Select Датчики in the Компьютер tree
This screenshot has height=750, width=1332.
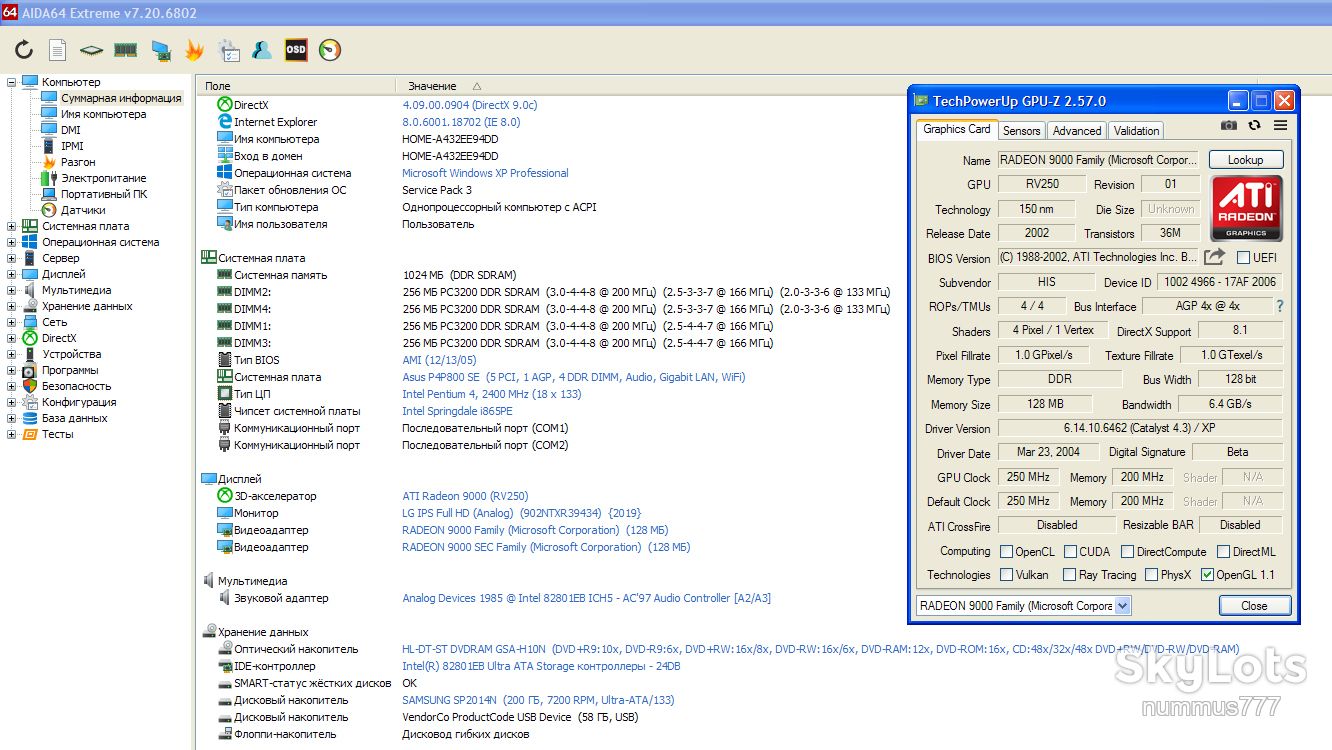(x=83, y=210)
